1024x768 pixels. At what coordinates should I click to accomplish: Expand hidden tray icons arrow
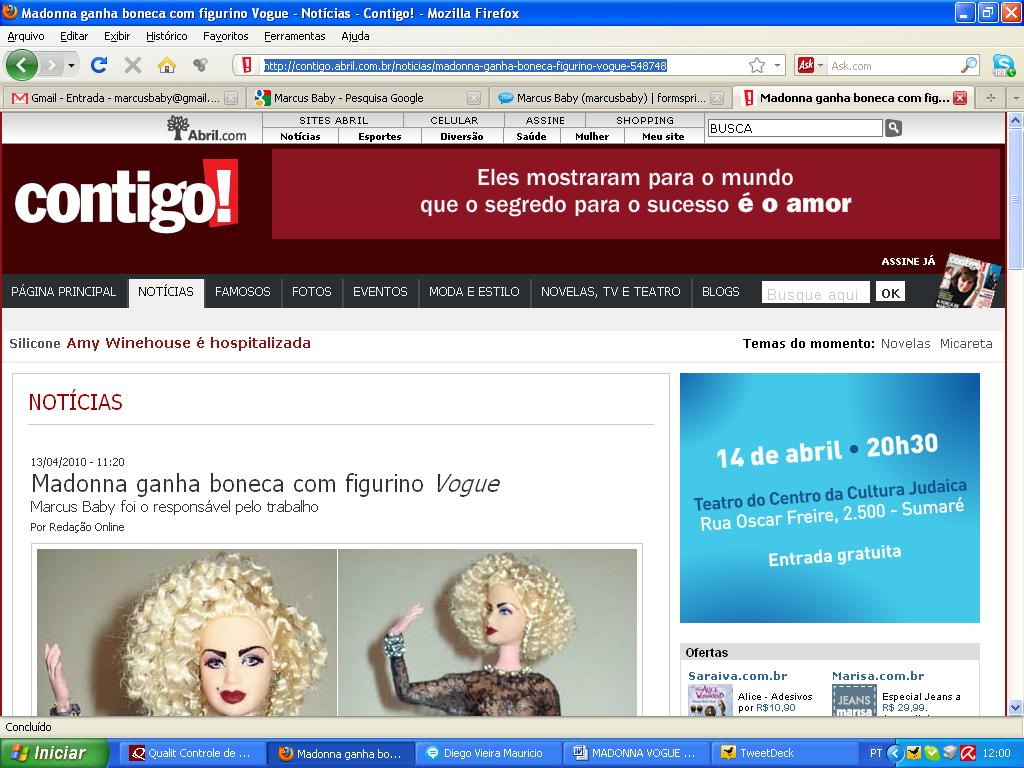point(895,753)
